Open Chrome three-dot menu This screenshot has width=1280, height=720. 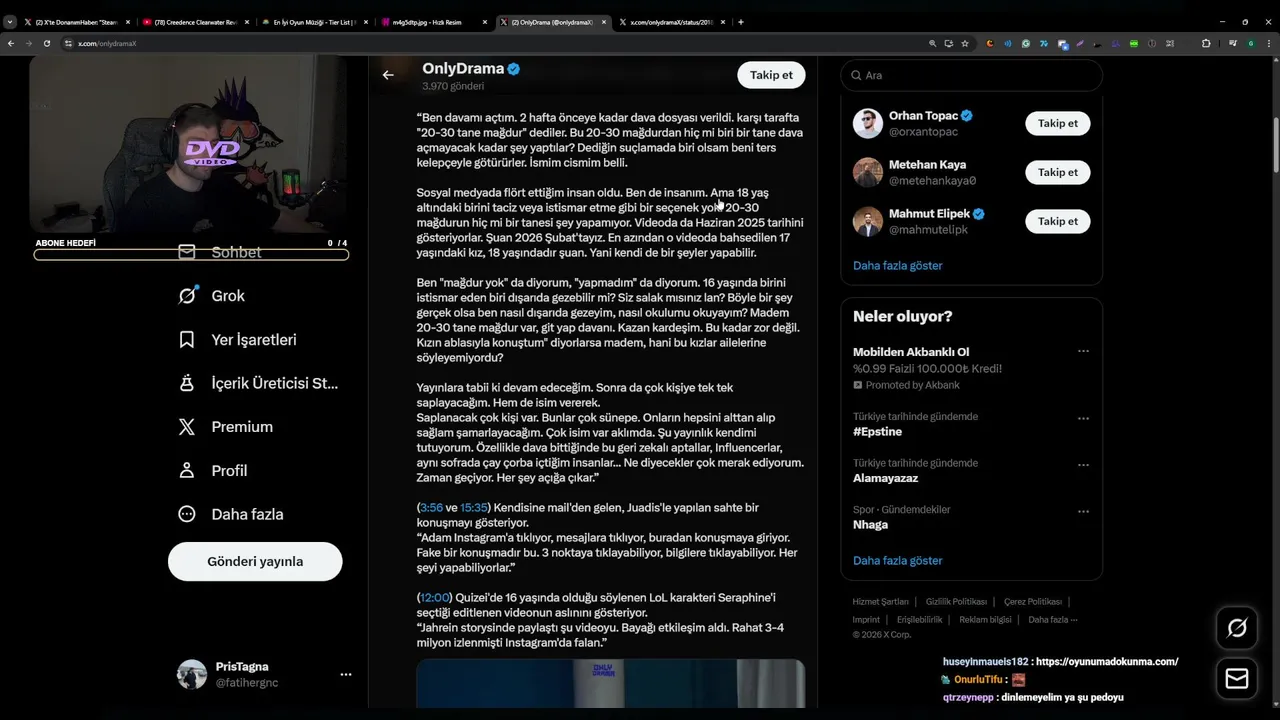coord(1269,43)
